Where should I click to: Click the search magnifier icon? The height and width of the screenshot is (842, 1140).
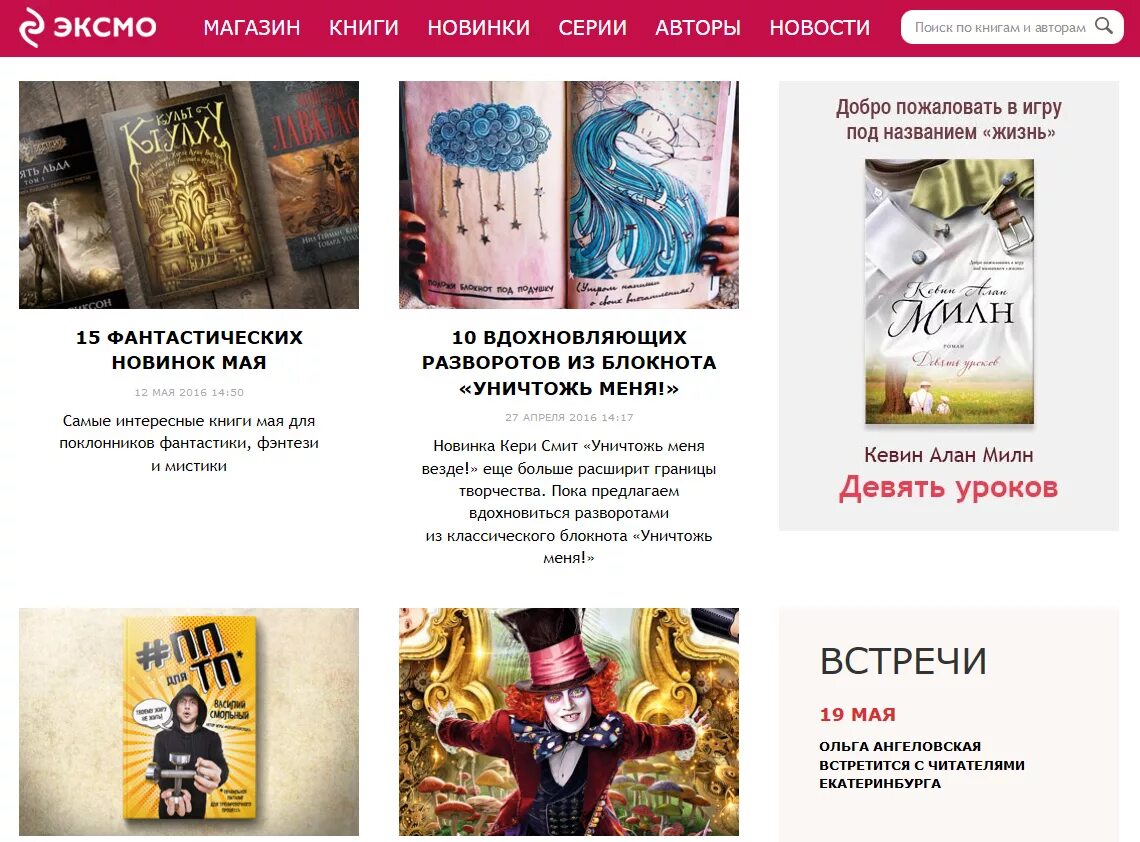point(1104,26)
